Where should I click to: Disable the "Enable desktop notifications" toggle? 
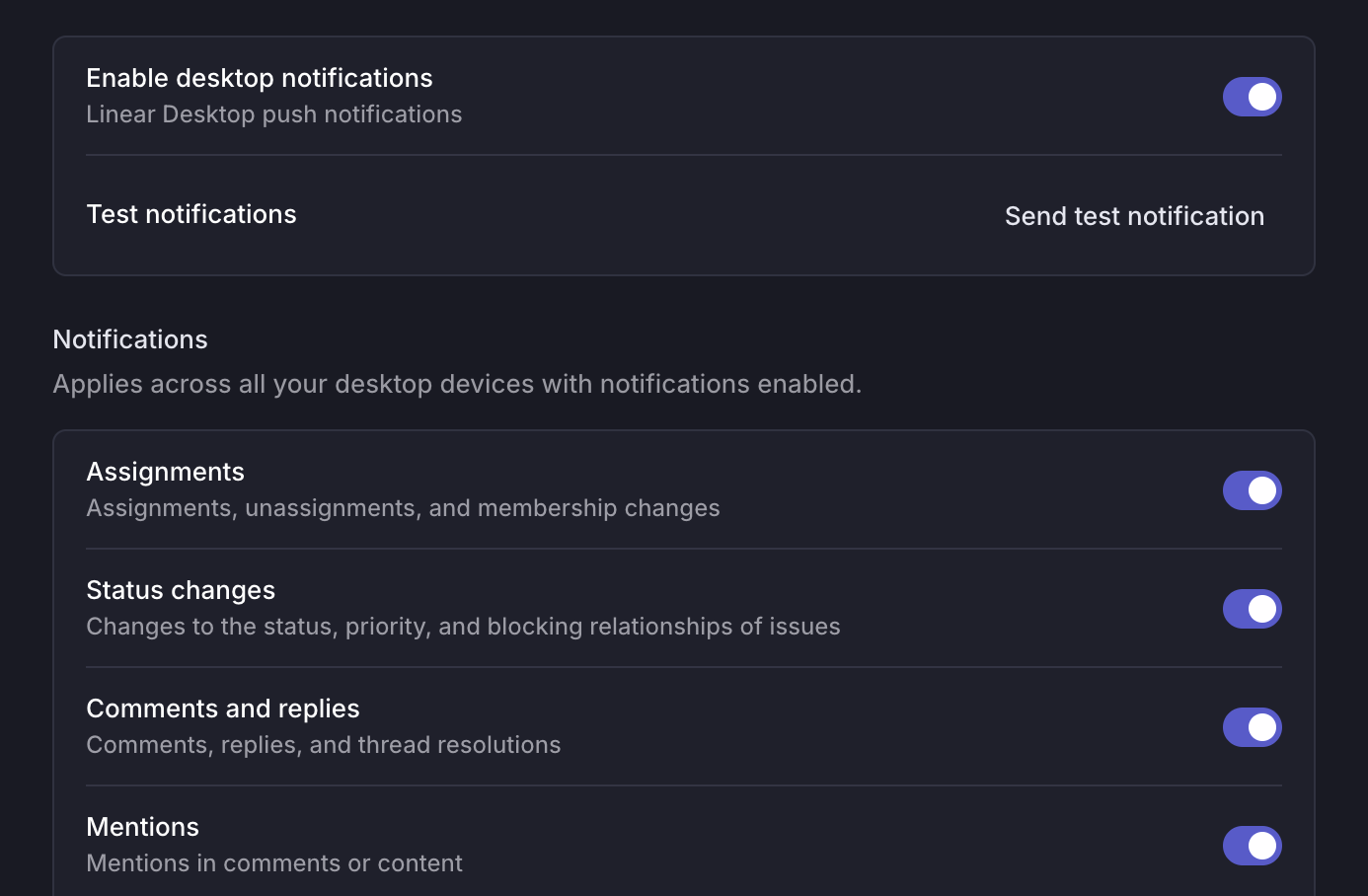[x=1252, y=97]
